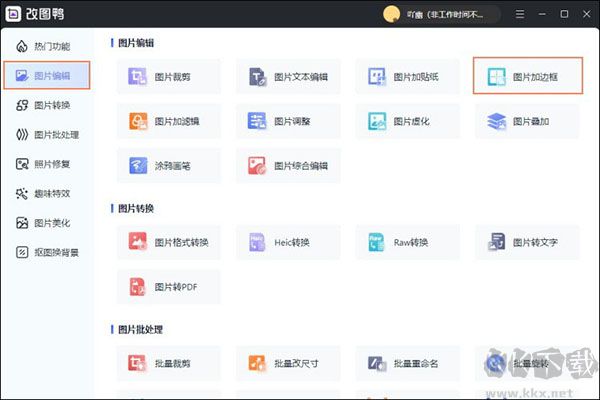Click the user avatar icon
Viewport: 600px width, 400px height.
click(391, 14)
